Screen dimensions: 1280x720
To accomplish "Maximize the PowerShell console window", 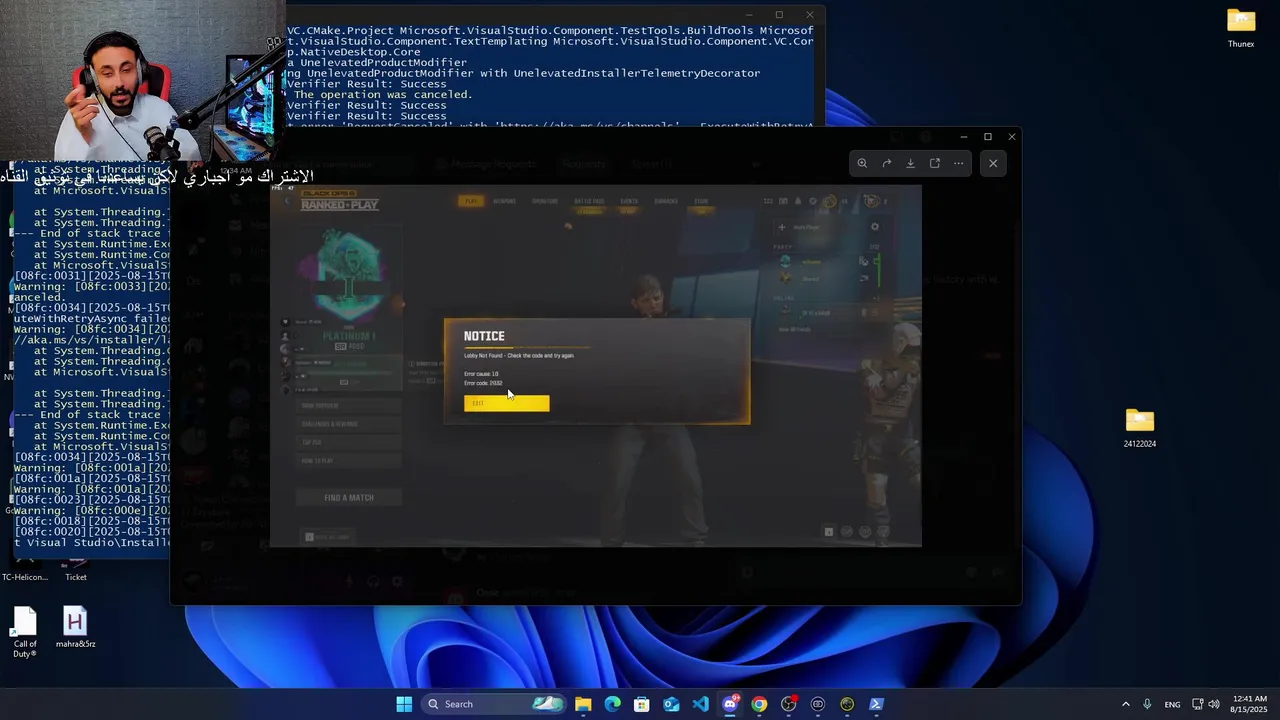I will pyautogui.click(x=779, y=15).
